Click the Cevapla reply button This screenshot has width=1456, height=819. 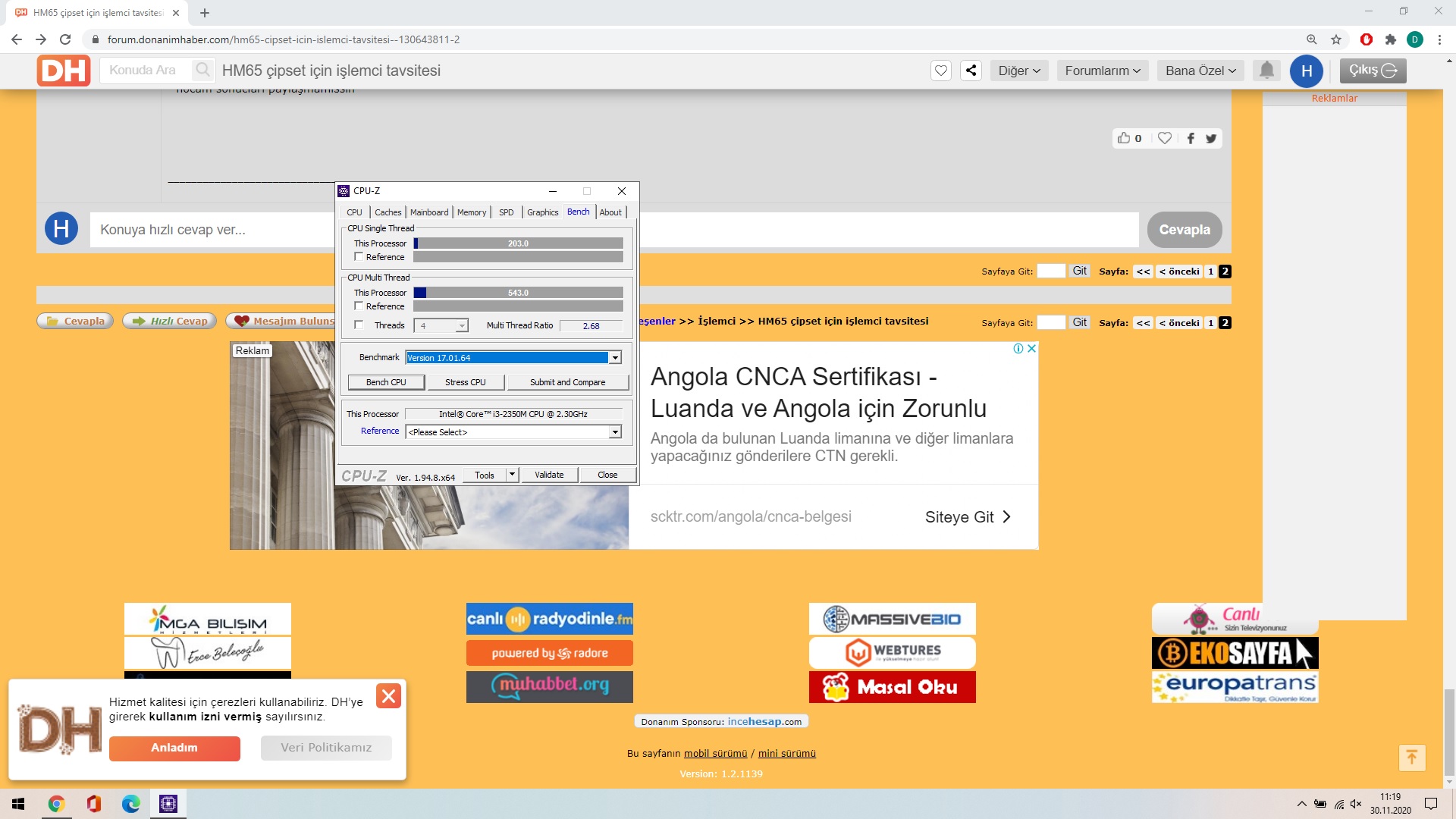click(x=1185, y=230)
